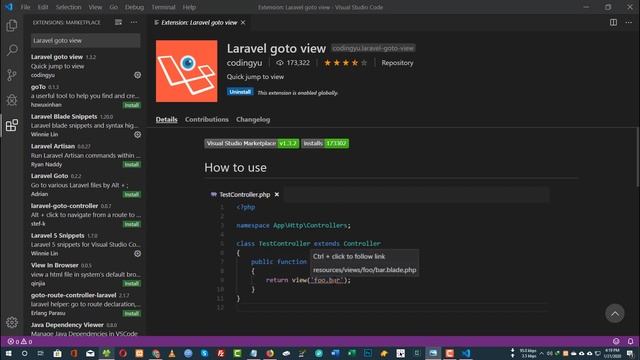
Task: Switch to the Contributions tab
Action: 207,120
